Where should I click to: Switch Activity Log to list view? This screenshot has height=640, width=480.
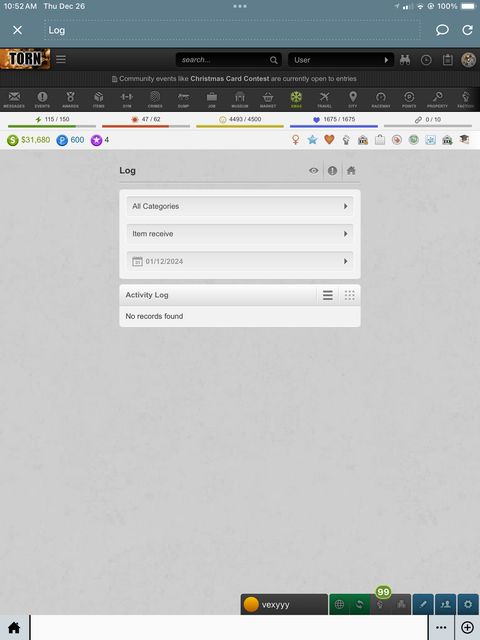pyautogui.click(x=328, y=295)
